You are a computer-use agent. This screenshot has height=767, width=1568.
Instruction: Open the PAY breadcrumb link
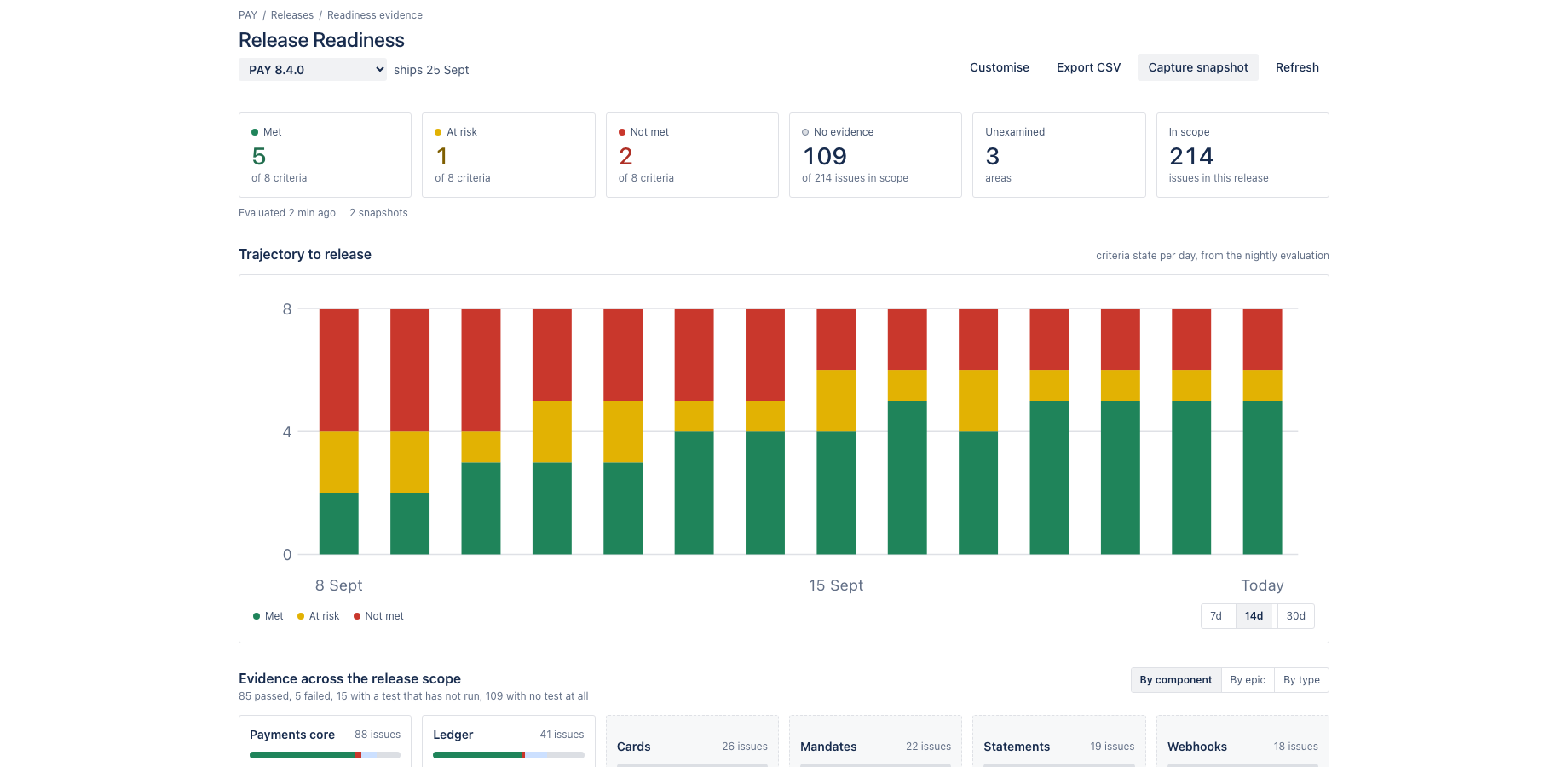click(248, 15)
